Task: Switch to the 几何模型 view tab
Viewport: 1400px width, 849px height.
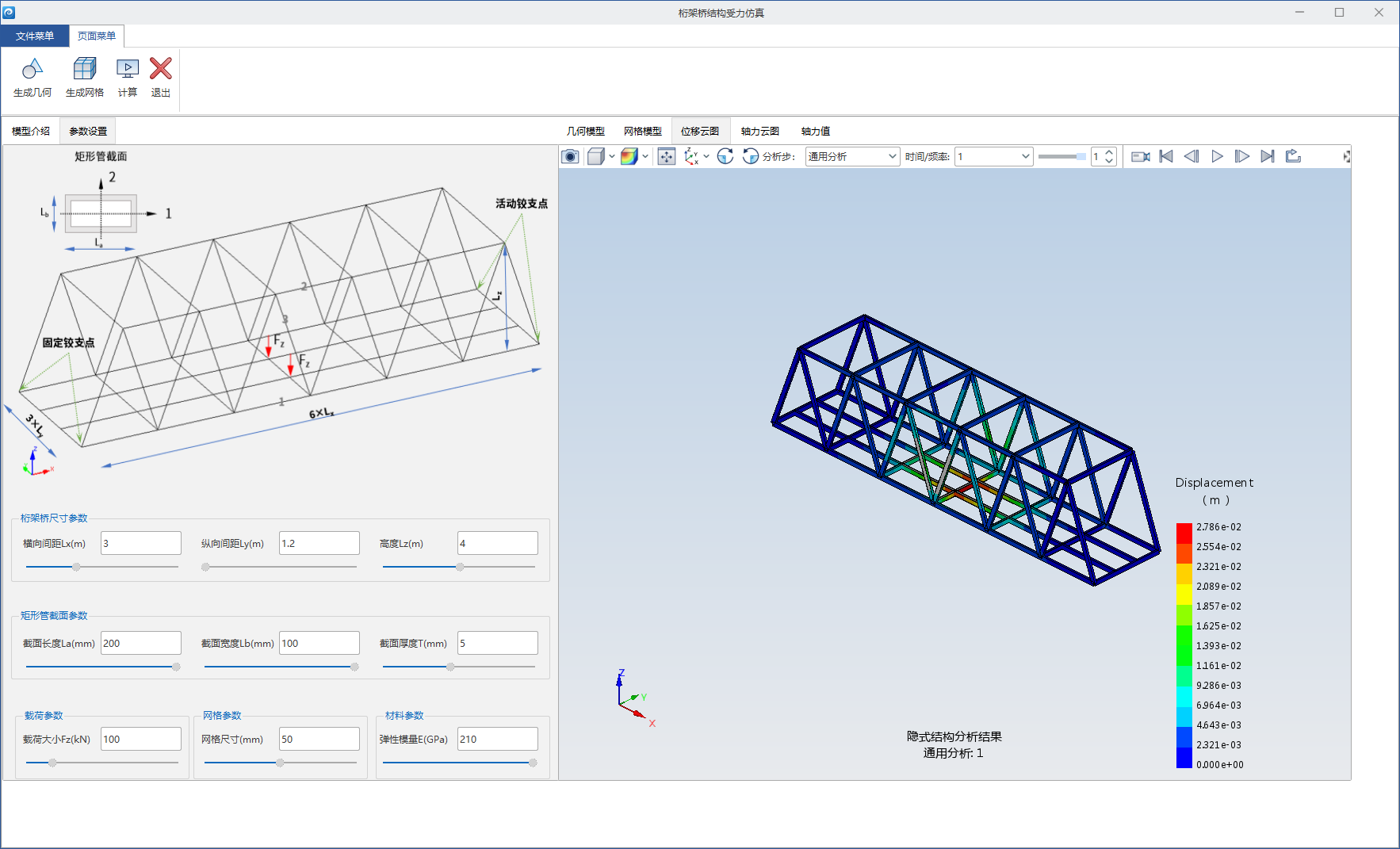Action: click(x=586, y=131)
